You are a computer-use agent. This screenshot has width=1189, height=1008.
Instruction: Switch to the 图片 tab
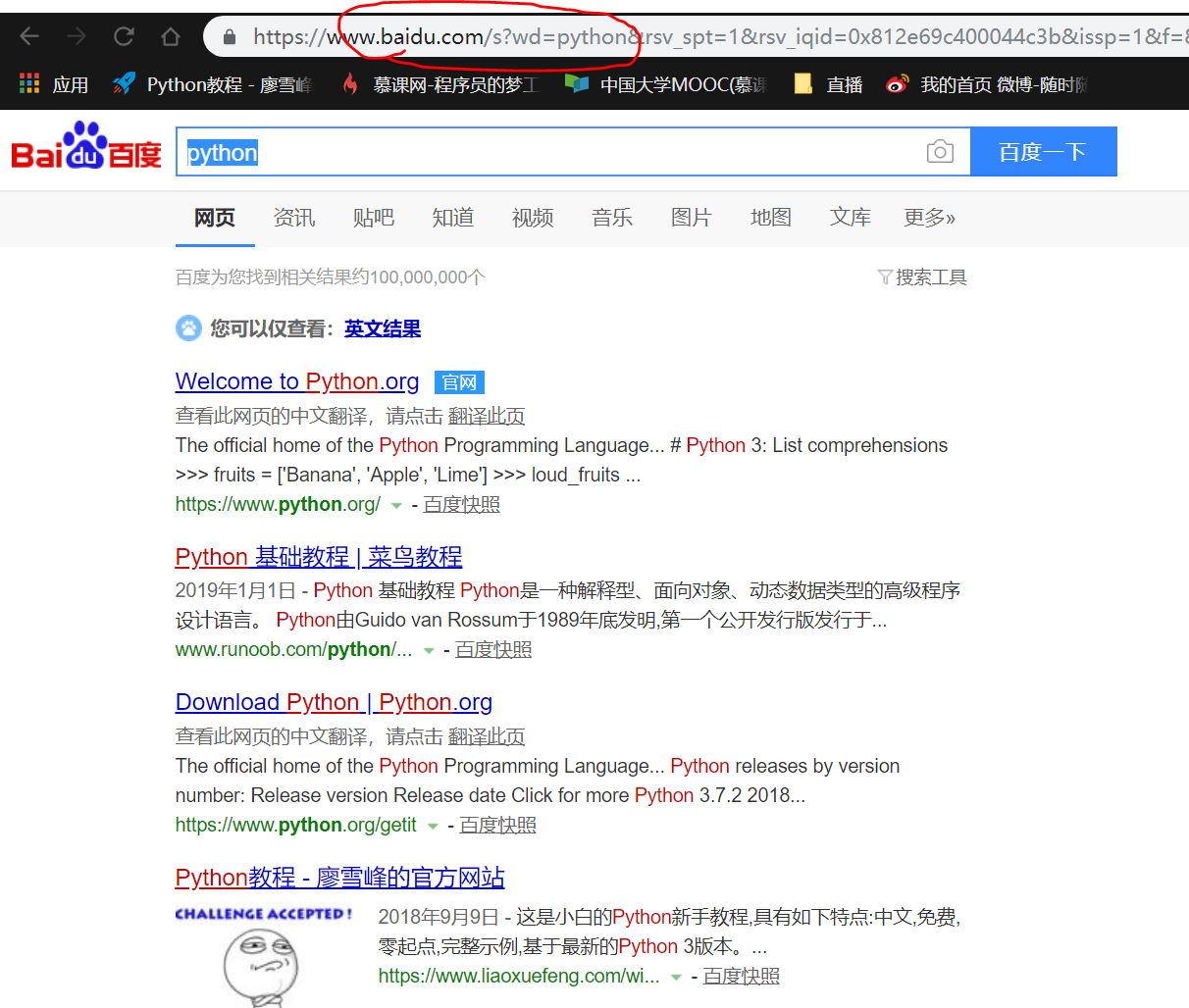point(692,218)
